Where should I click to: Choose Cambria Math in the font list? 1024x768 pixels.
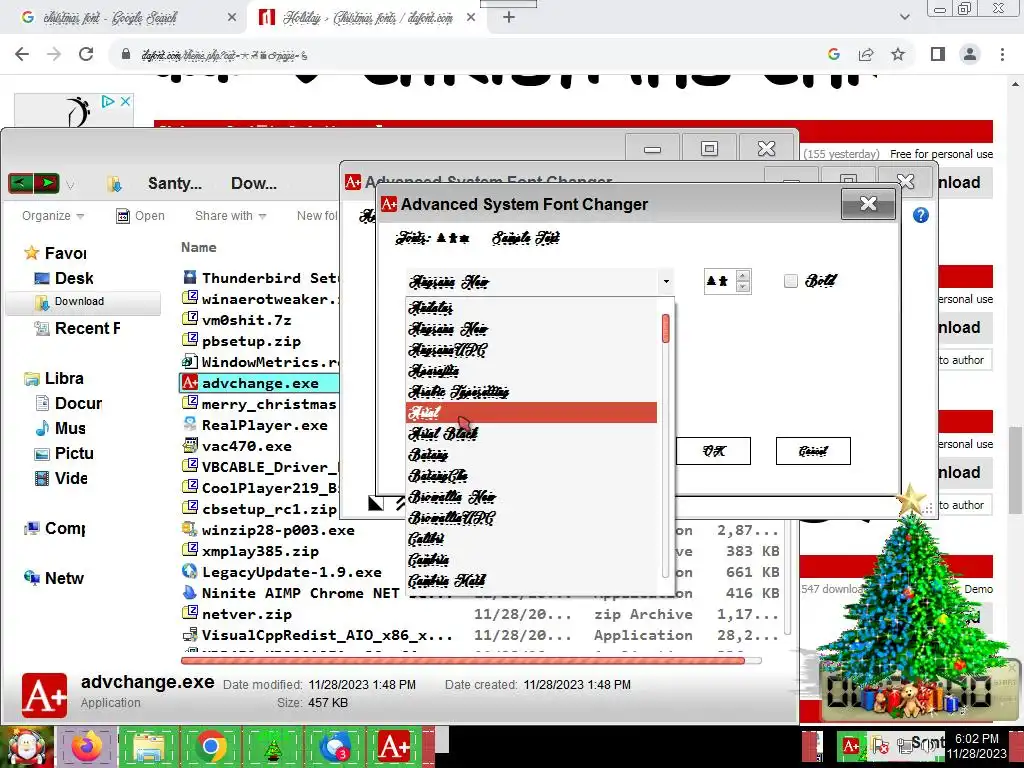point(532,581)
